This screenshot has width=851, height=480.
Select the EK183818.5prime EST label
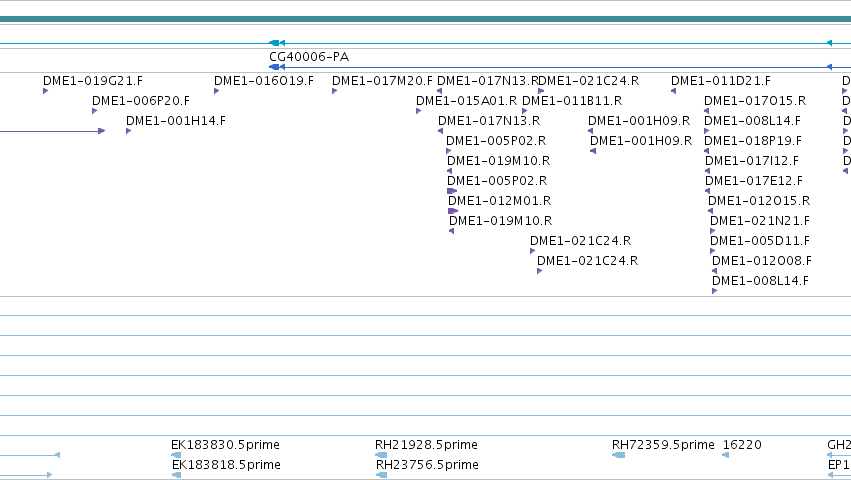(x=226, y=465)
